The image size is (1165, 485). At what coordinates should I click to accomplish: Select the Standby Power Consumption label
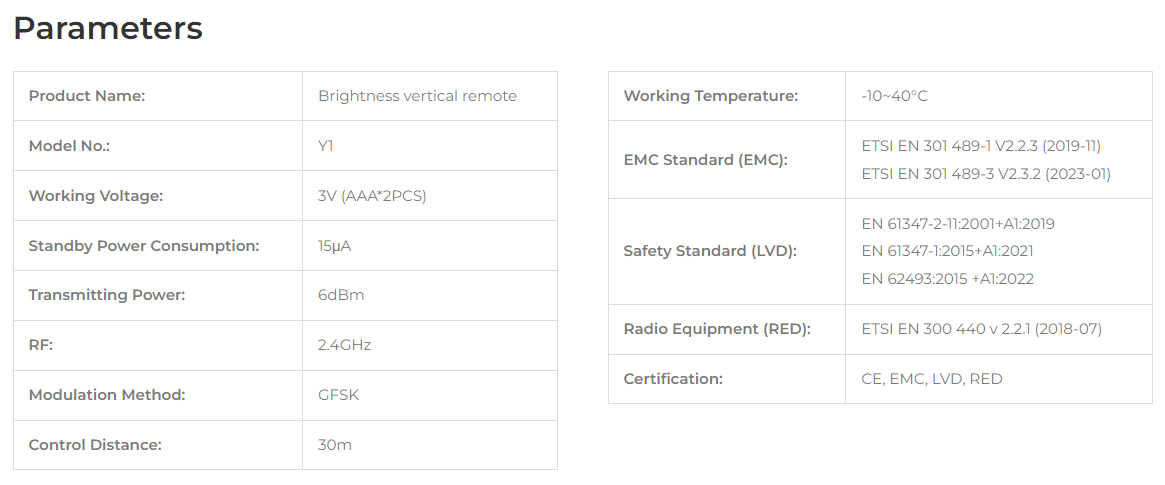143,245
